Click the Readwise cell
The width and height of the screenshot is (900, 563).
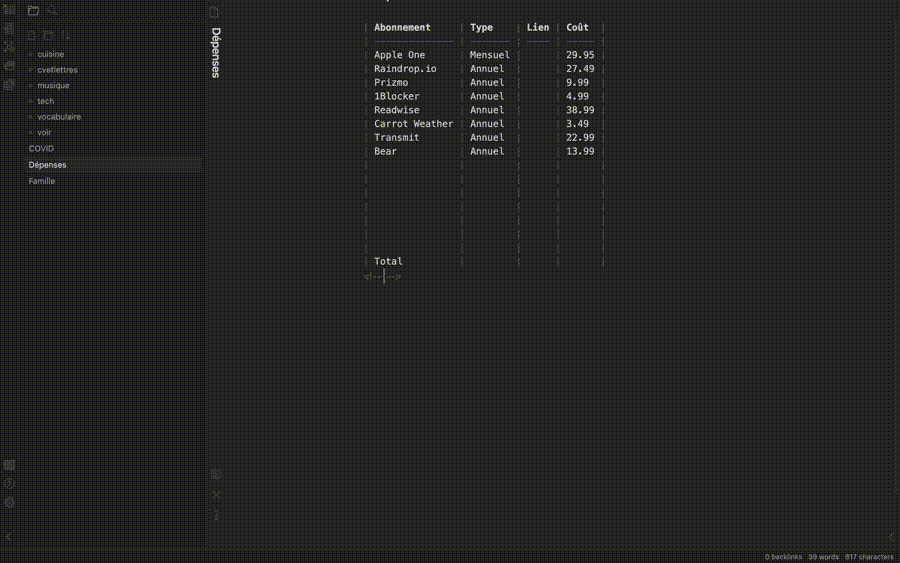click(x=397, y=110)
